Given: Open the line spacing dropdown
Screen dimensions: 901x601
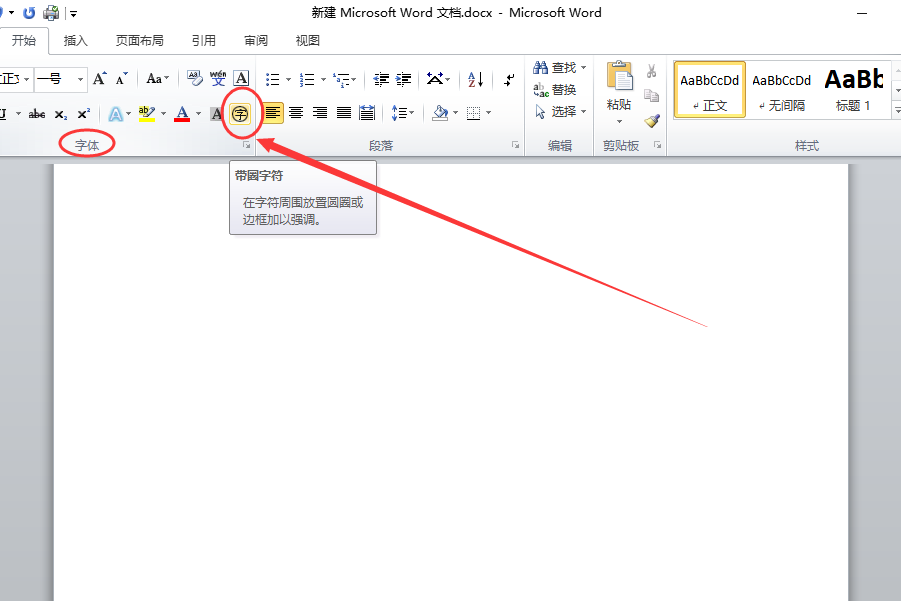Looking at the screenshot, I should point(402,113).
